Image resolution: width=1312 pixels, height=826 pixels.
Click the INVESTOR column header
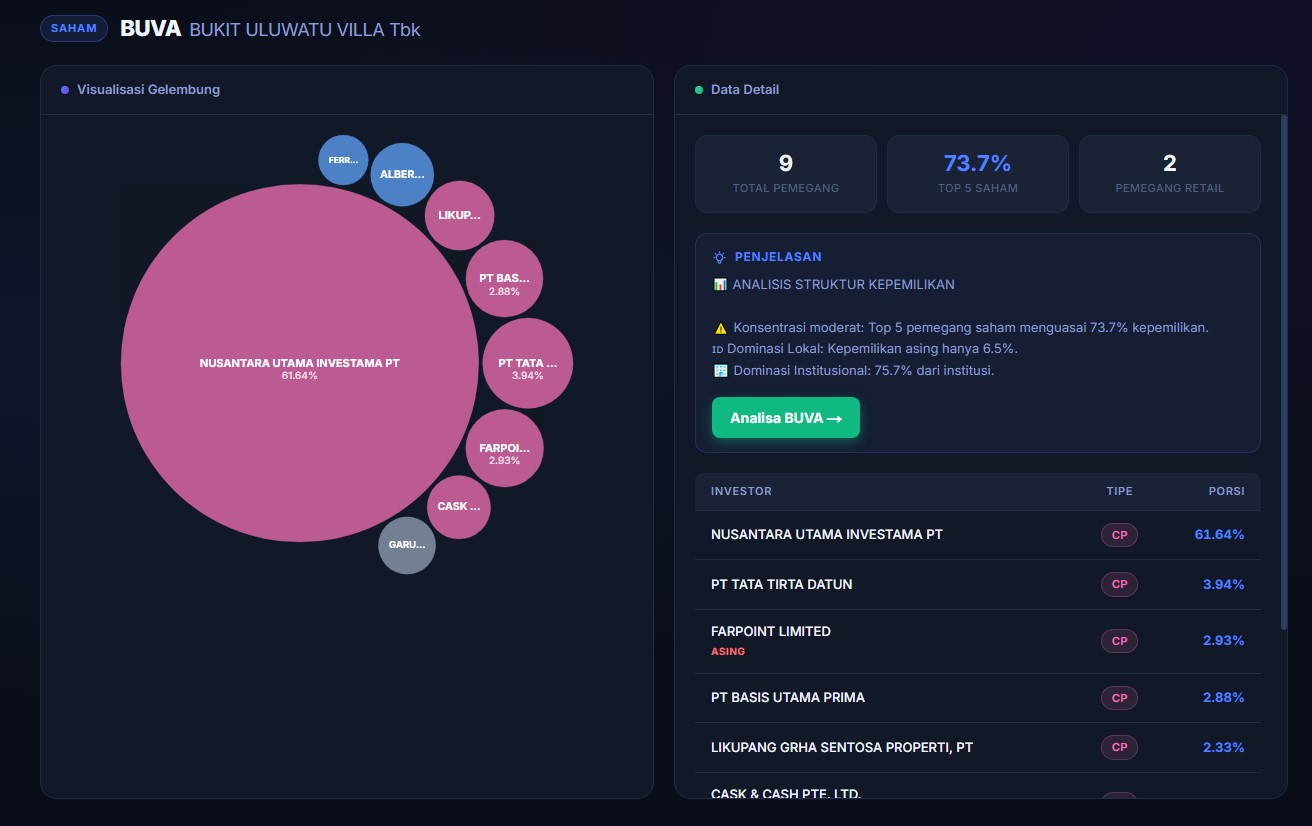pyautogui.click(x=741, y=491)
